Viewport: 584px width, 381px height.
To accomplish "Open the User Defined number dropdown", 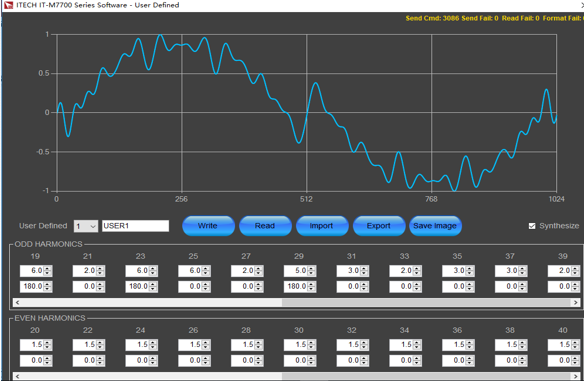I will click(86, 226).
